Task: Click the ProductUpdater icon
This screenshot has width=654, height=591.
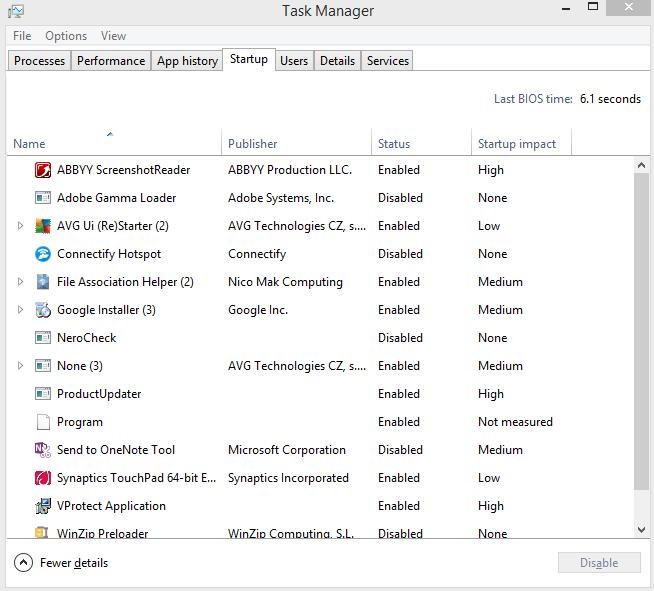Action: coord(43,394)
